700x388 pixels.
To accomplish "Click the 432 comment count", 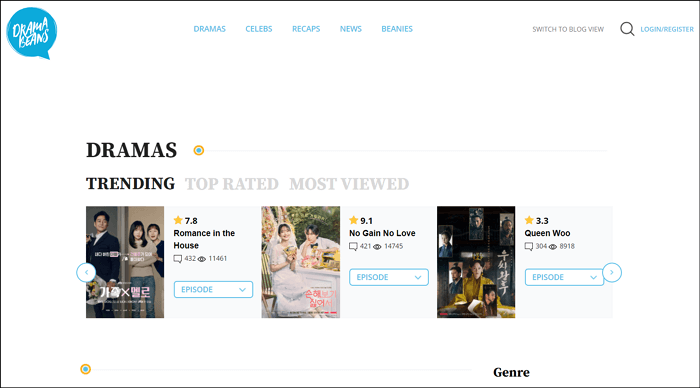I will click(190, 259).
